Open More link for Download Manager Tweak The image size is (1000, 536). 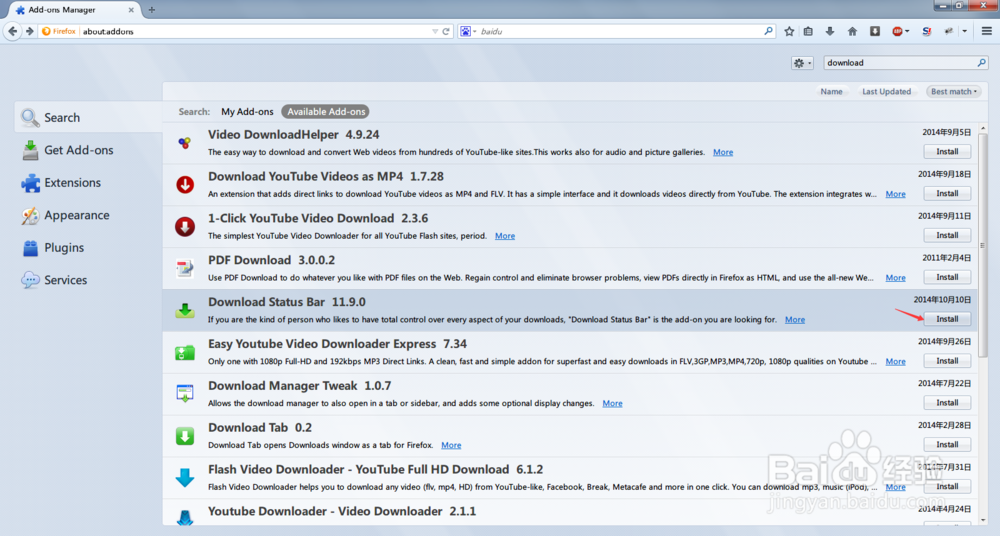click(612, 403)
